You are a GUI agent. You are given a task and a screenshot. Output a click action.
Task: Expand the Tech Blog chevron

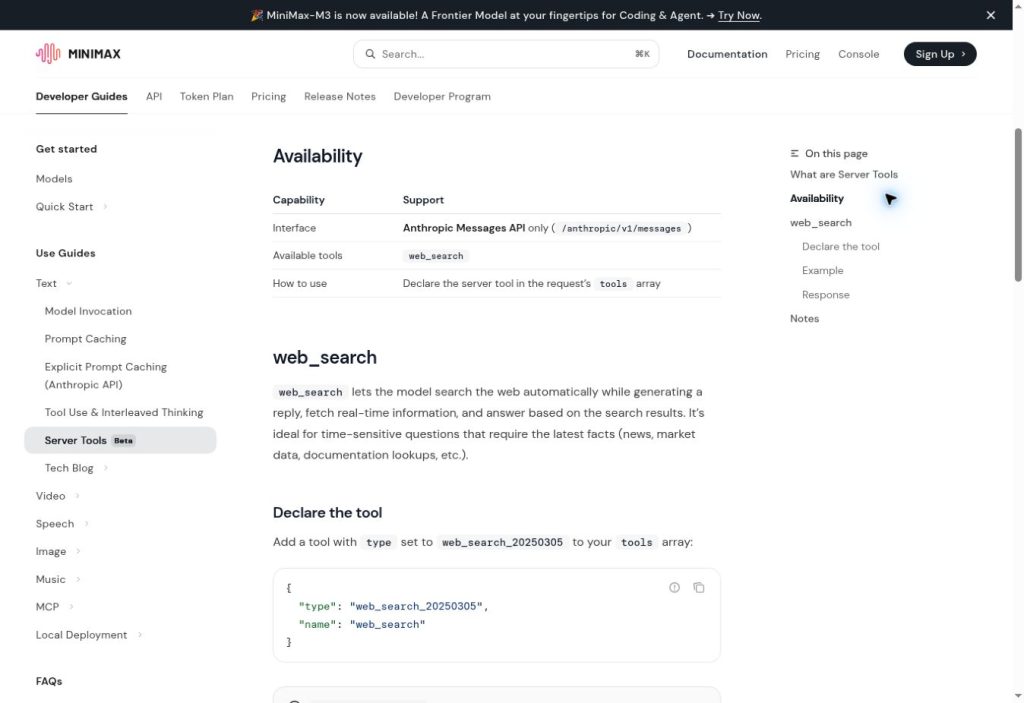pos(106,468)
